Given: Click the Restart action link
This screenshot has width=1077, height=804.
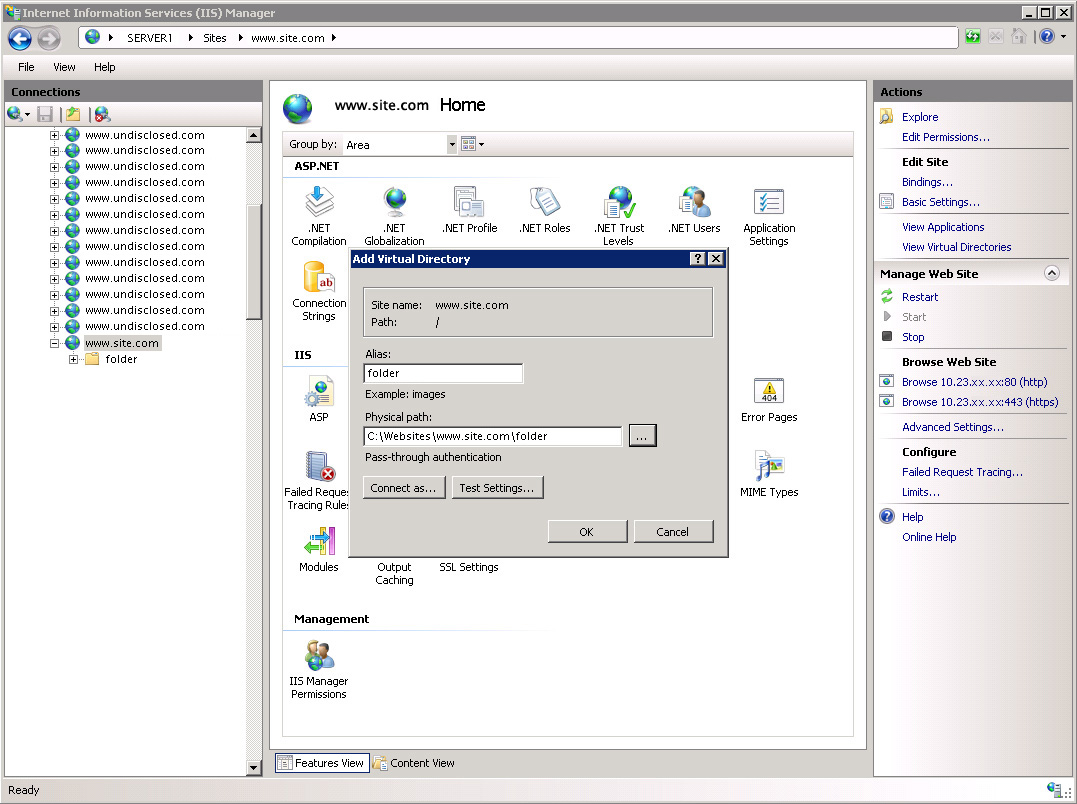Looking at the screenshot, I should [x=920, y=297].
